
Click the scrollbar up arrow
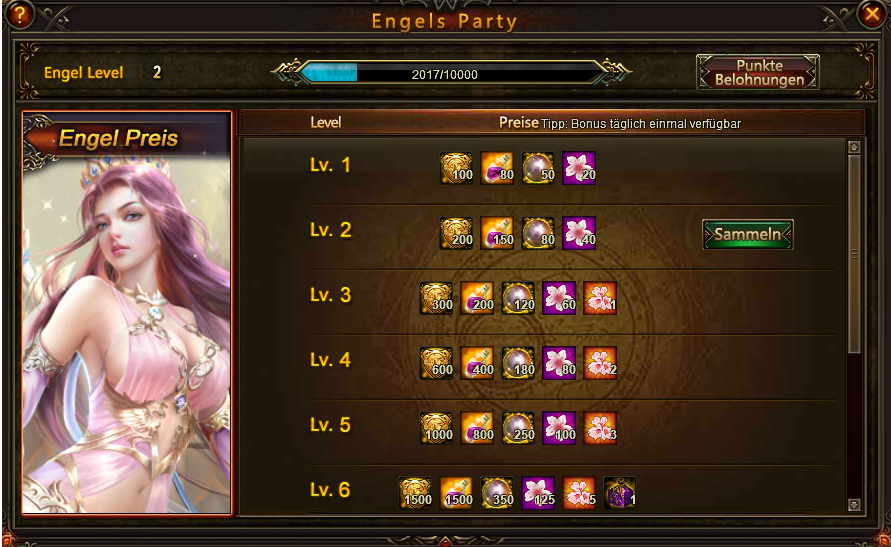click(x=853, y=147)
